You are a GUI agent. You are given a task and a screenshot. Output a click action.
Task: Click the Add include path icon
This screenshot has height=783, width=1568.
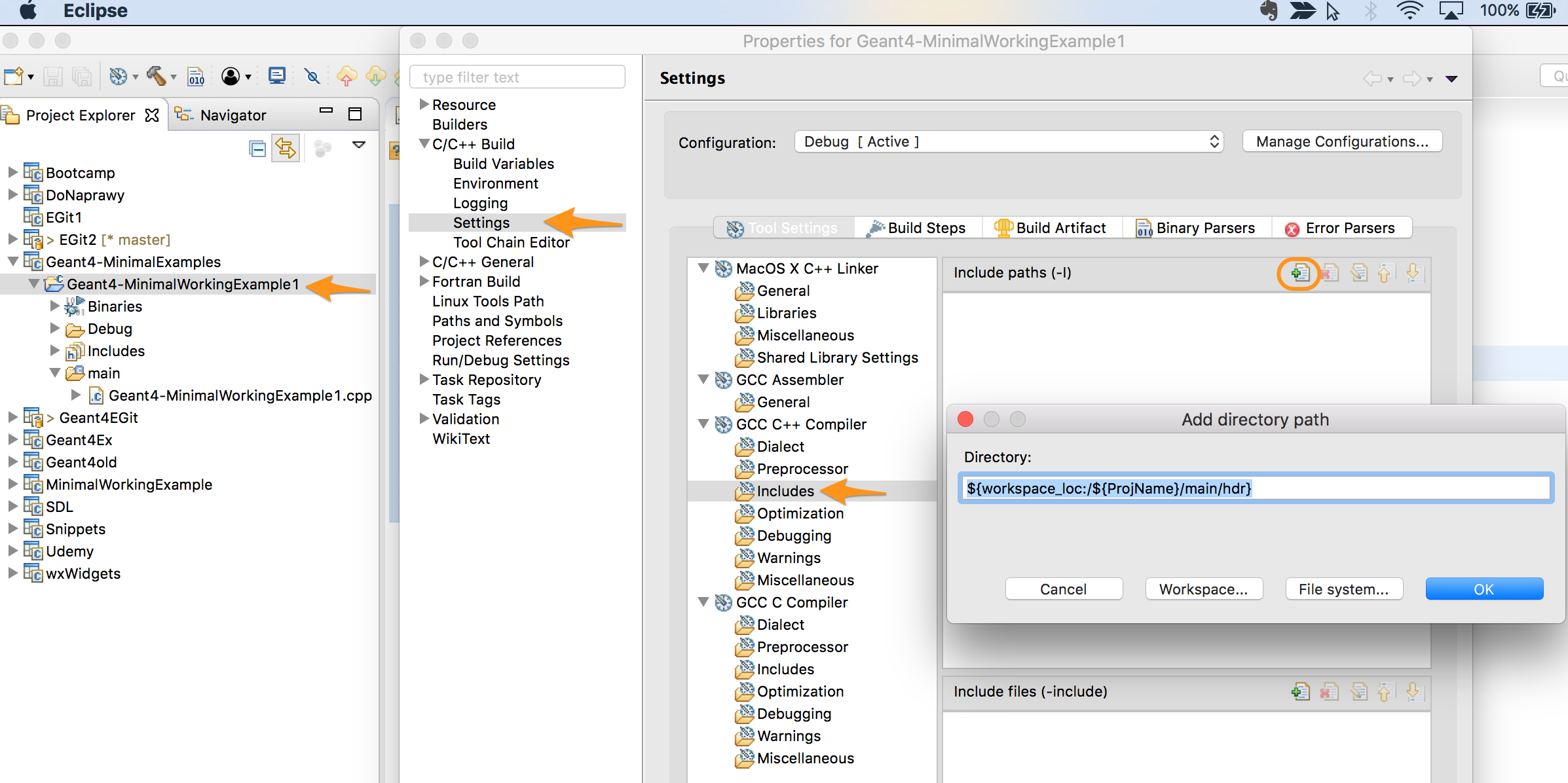point(1299,274)
